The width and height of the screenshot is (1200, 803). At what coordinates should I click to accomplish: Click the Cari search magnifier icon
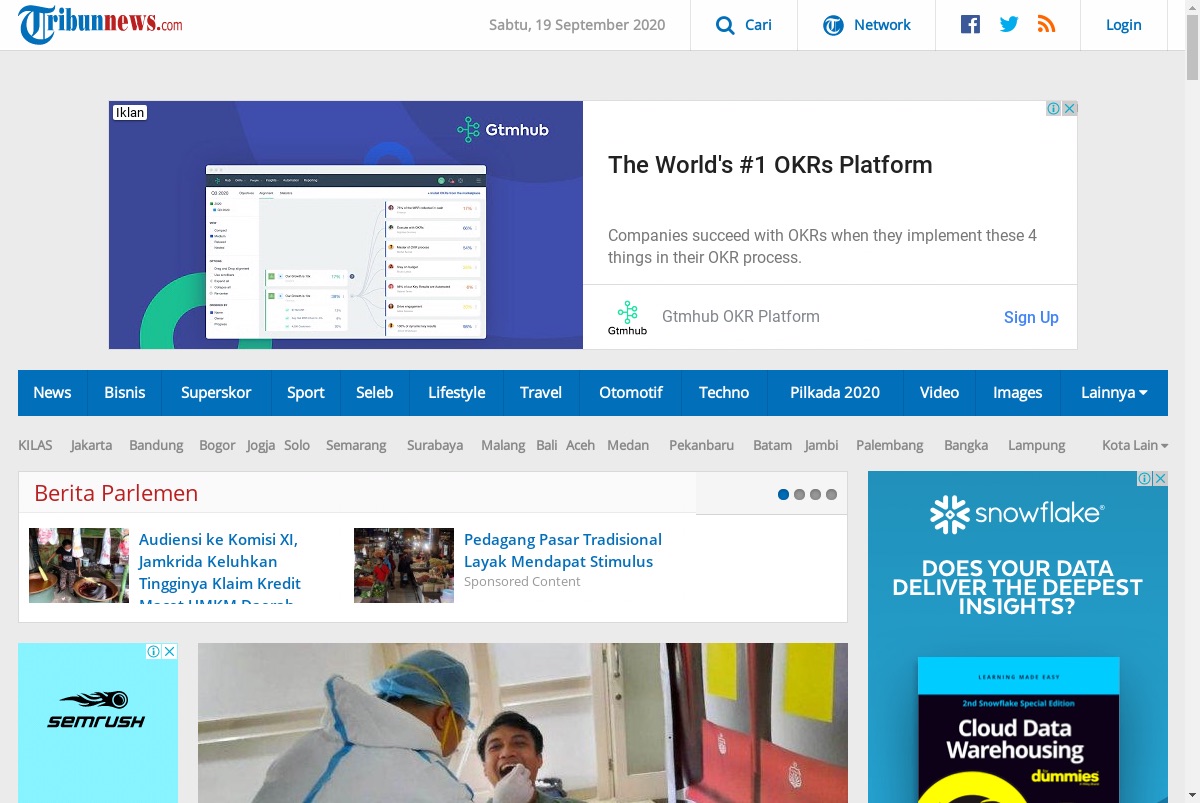[725, 25]
